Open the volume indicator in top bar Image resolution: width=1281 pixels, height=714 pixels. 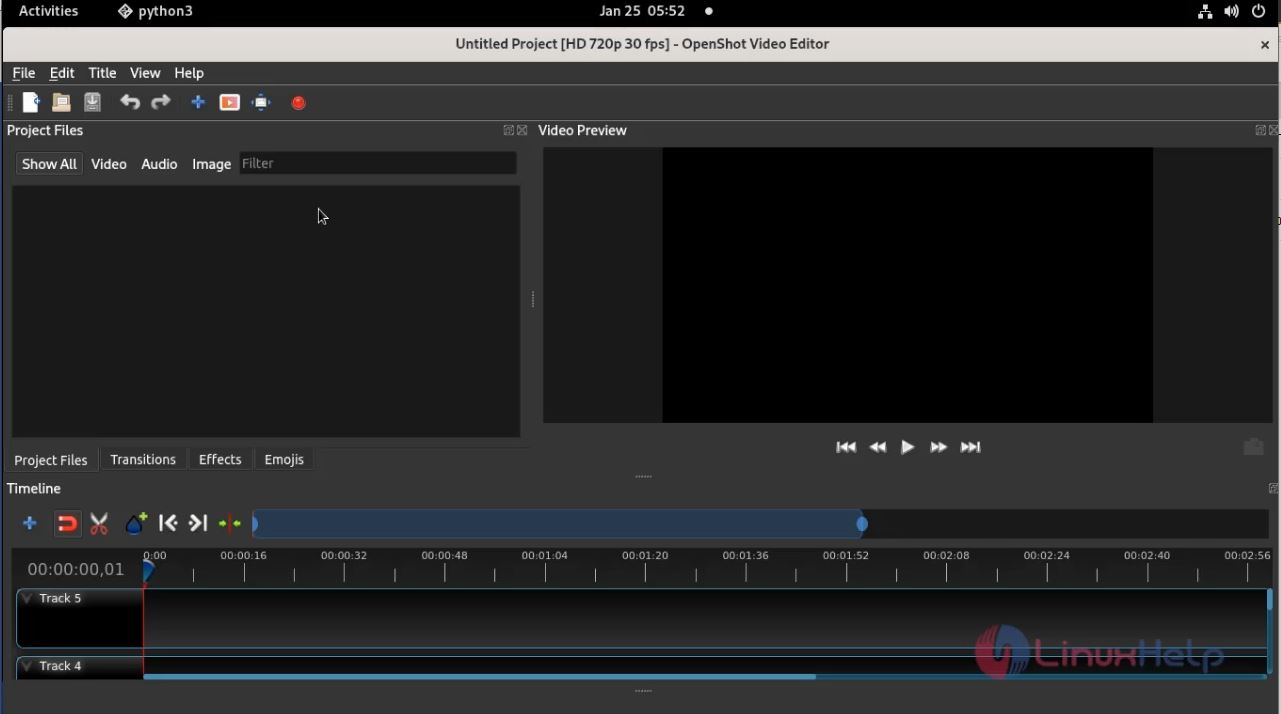tap(1232, 11)
